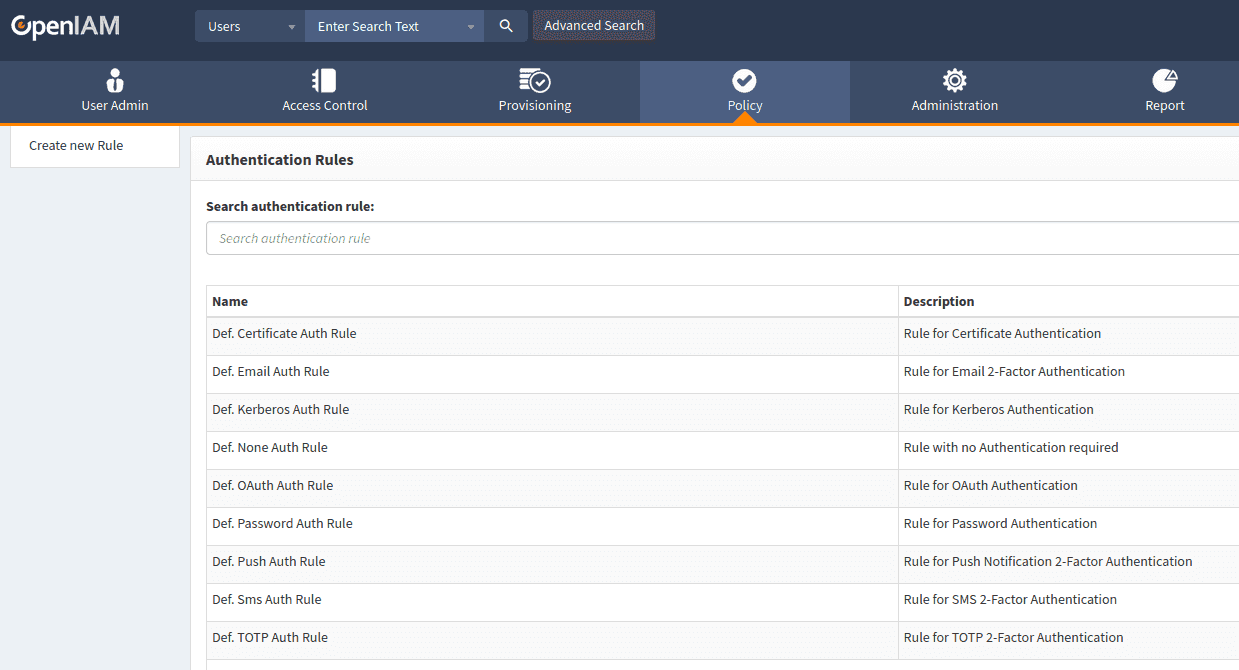Image resolution: width=1239 pixels, height=670 pixels.
Task: Click the Report pie chart icon
Action: [x=1164, y=81]
